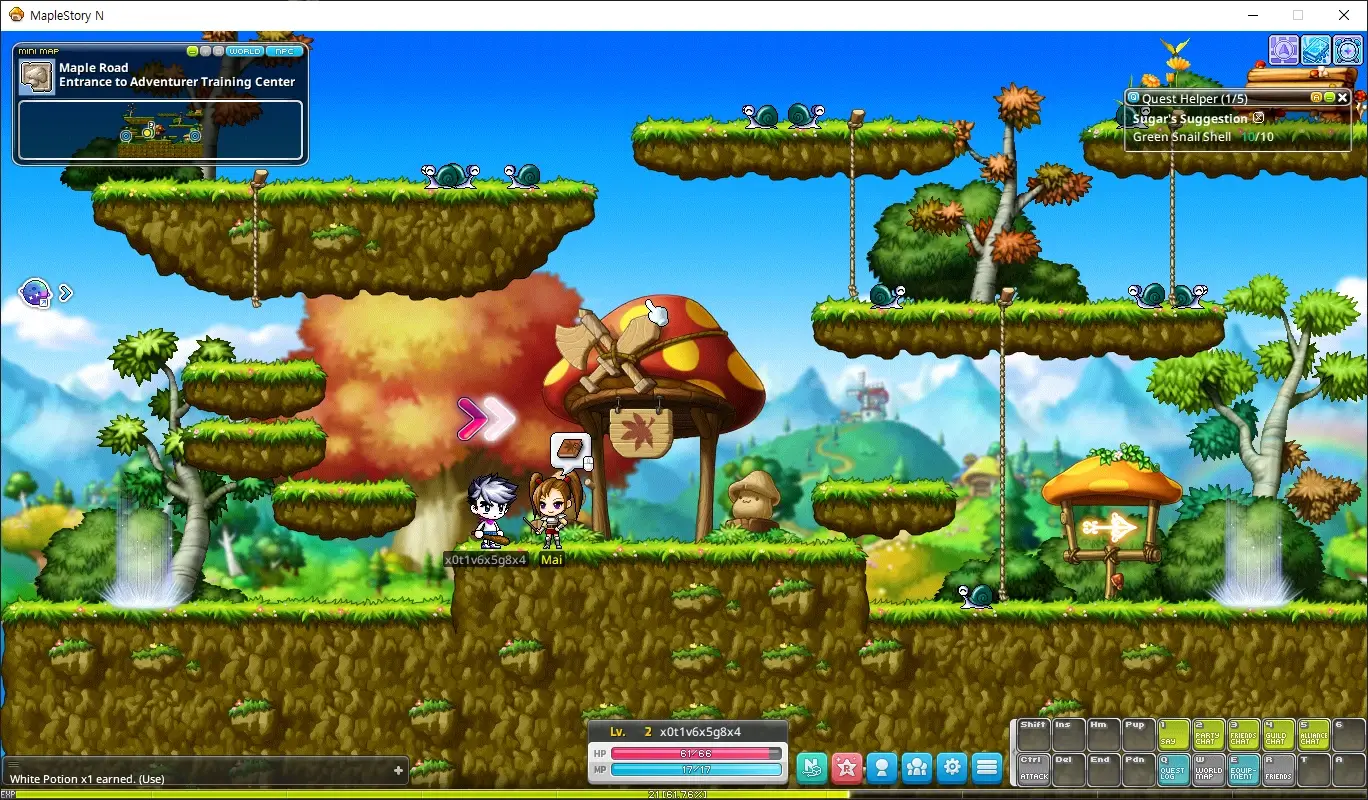Select the 2 PARTY CHAT slot
1368x800 pixels.
point(1209,735)
